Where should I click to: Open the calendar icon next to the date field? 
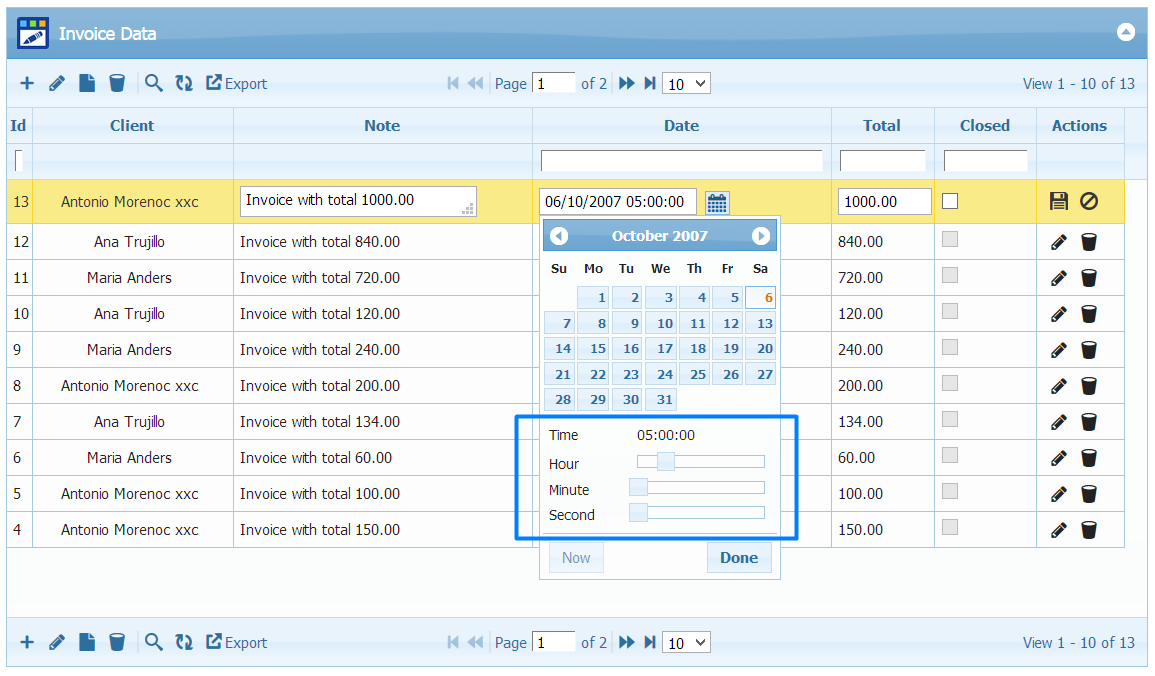pos(717,201)
